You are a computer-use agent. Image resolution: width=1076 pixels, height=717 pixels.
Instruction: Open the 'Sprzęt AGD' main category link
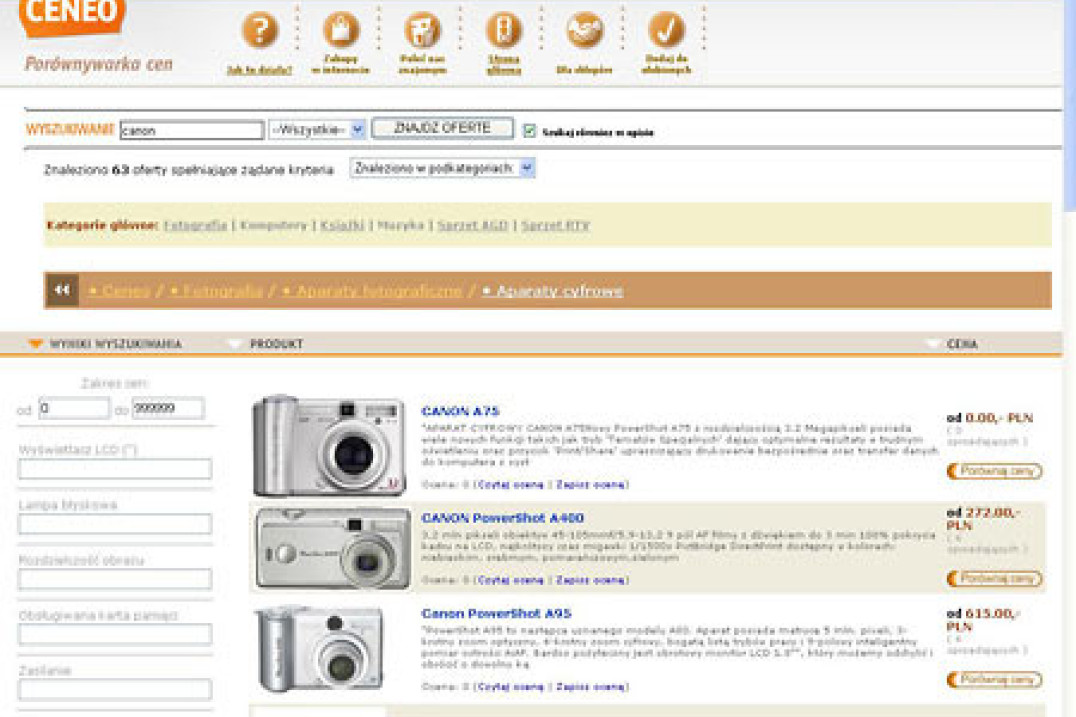[x=472, y=225]
